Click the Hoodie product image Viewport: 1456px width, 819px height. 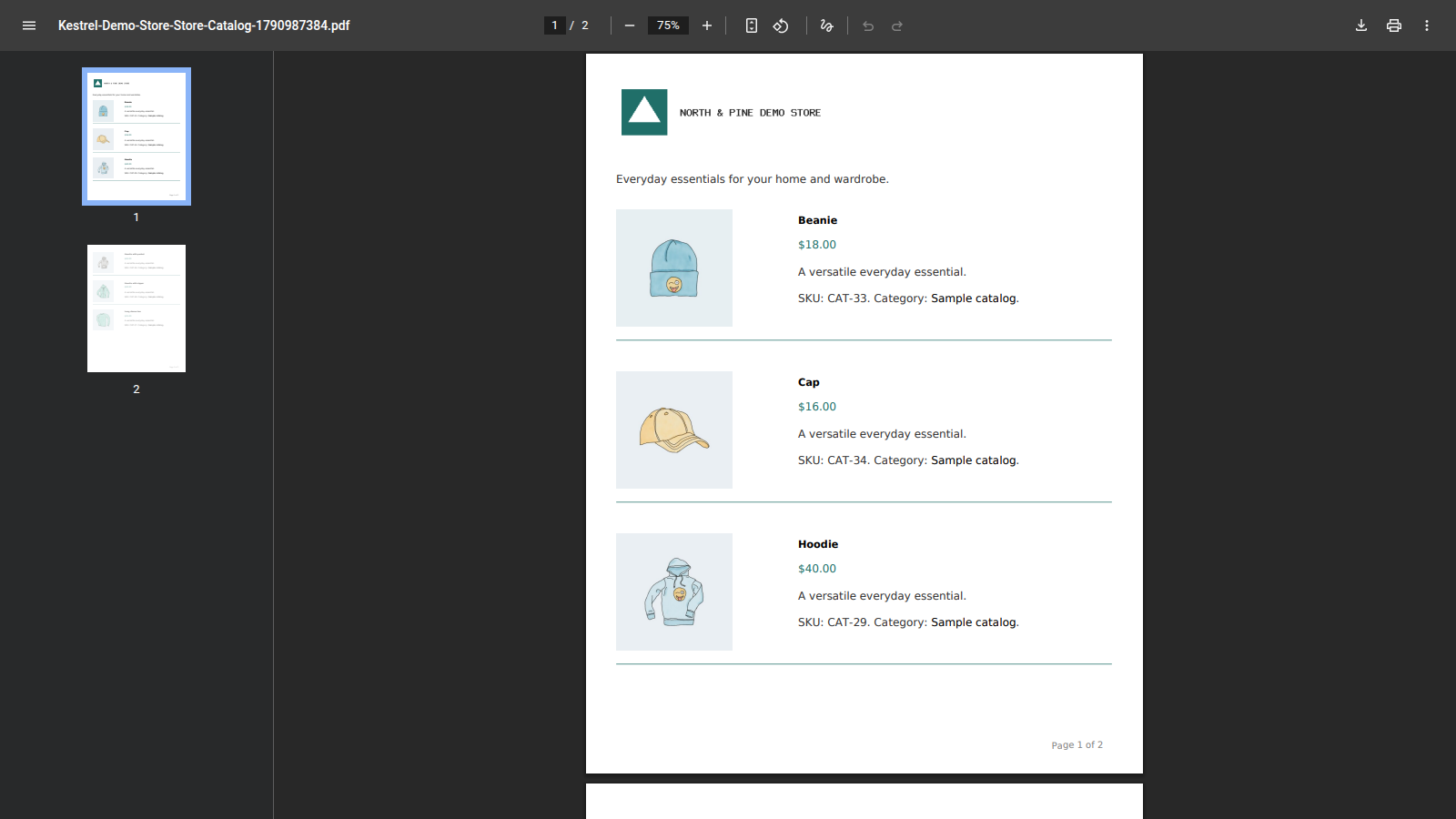(674, 591)
